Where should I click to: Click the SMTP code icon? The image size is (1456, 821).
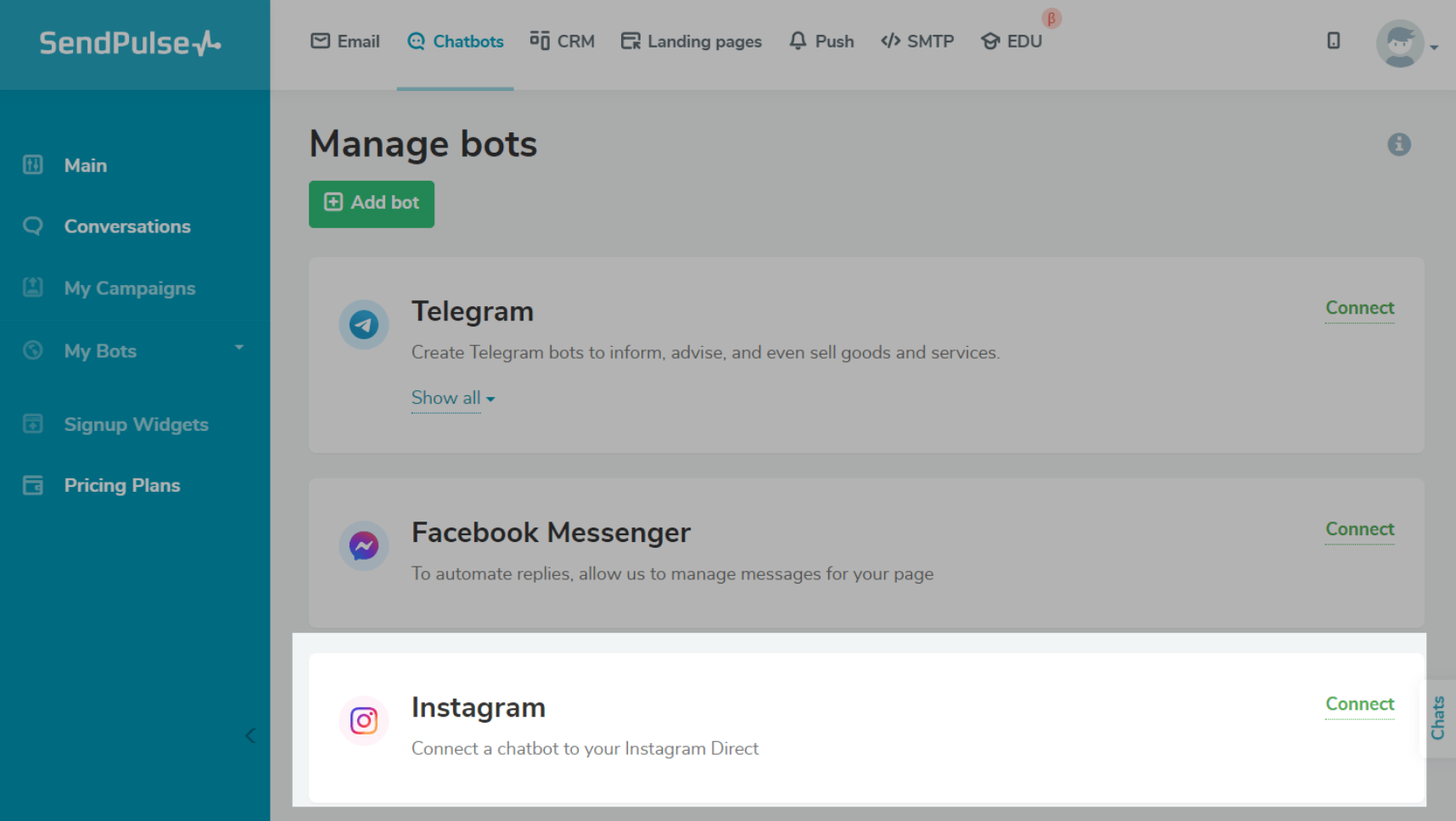coord(890,41)
